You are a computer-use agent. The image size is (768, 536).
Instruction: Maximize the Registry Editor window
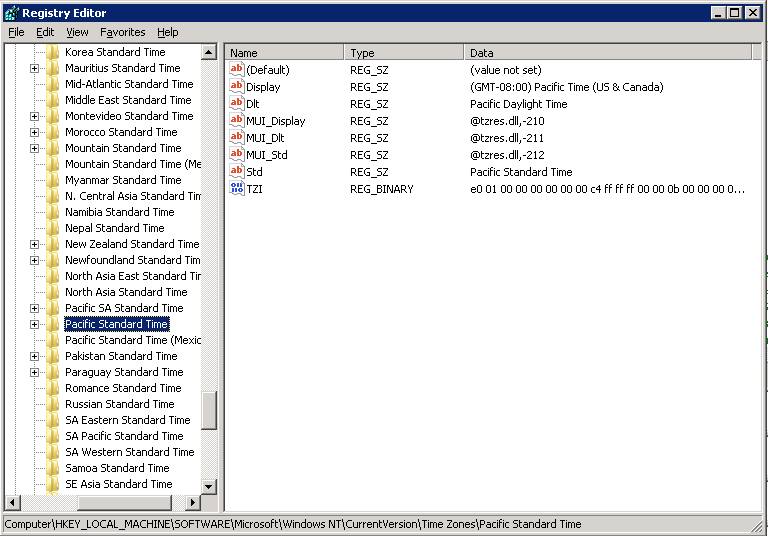coord(735,13)
